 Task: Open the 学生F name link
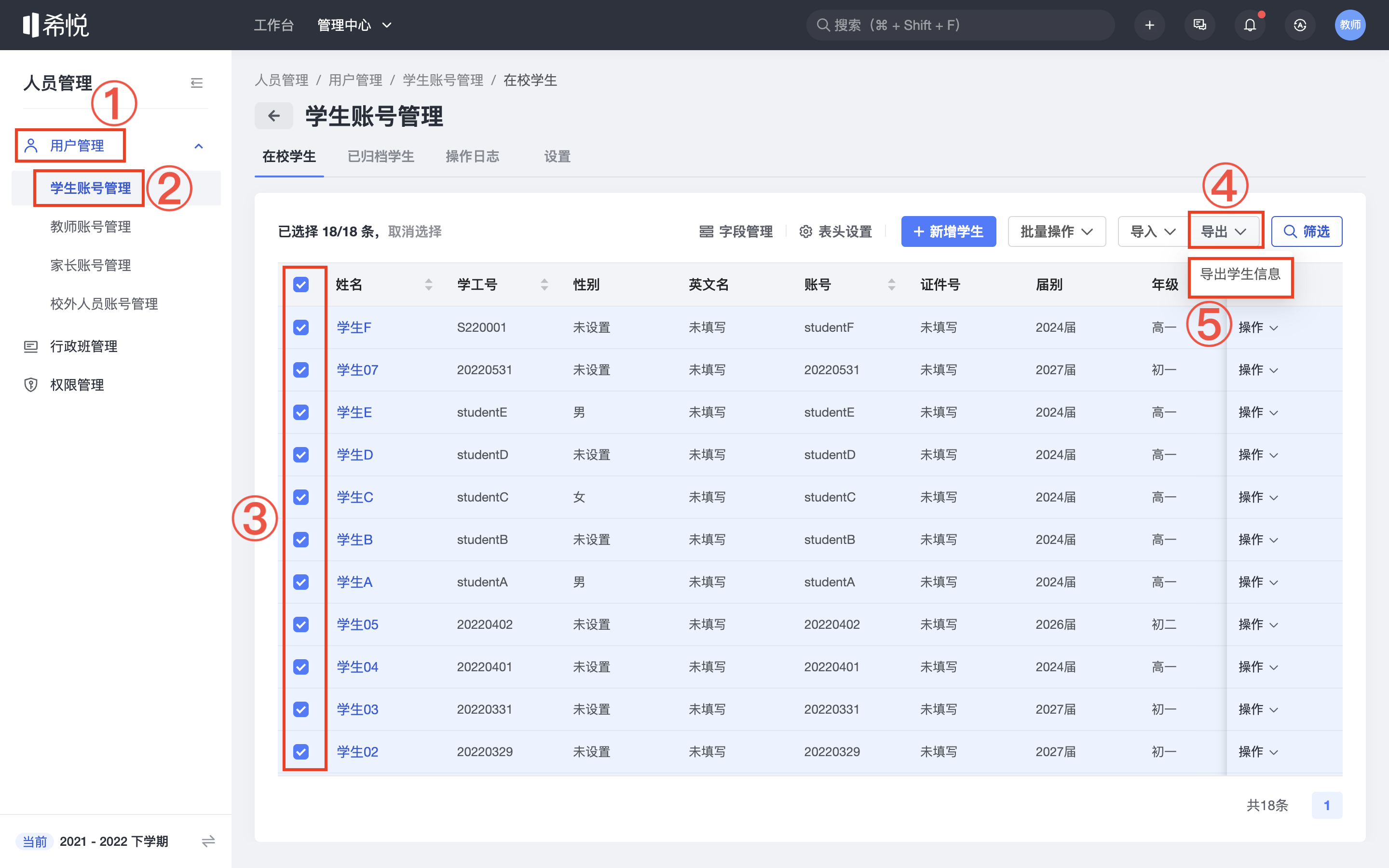(354, 327)
